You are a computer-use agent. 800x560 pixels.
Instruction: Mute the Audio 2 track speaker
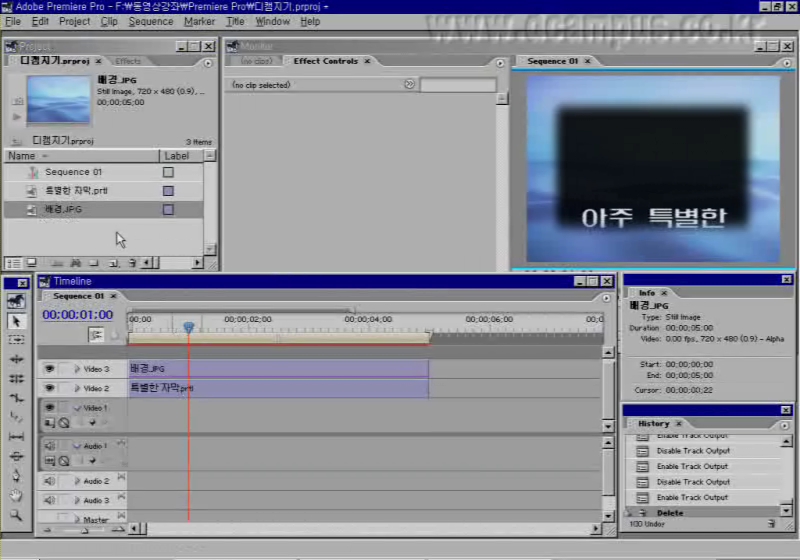point(49,481)
